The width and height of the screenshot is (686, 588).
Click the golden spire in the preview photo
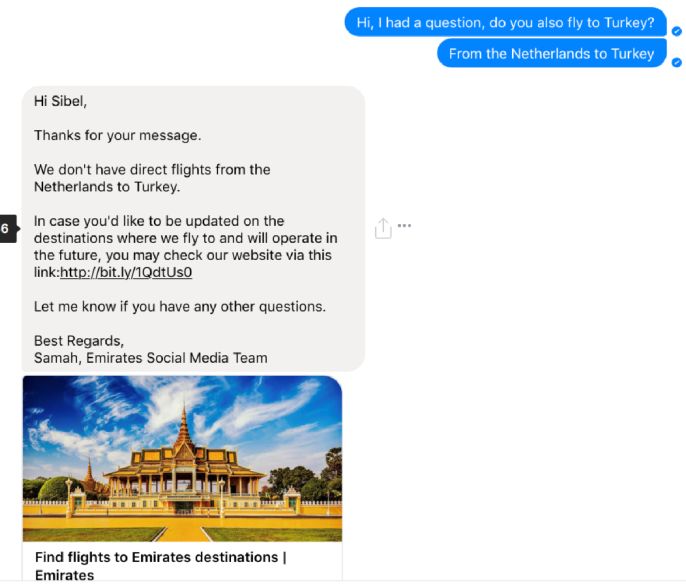click(x=184, y=427)
